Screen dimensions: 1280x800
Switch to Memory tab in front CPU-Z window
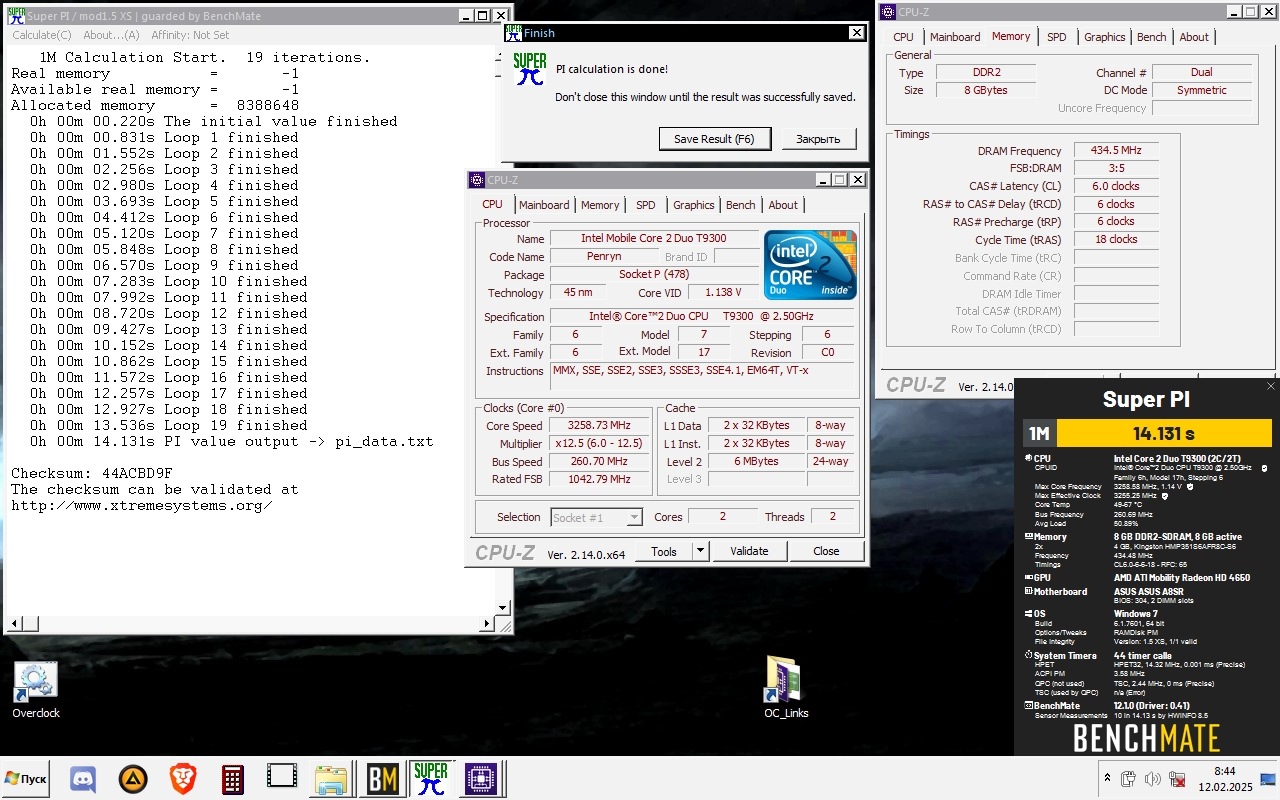pos(600,205)
